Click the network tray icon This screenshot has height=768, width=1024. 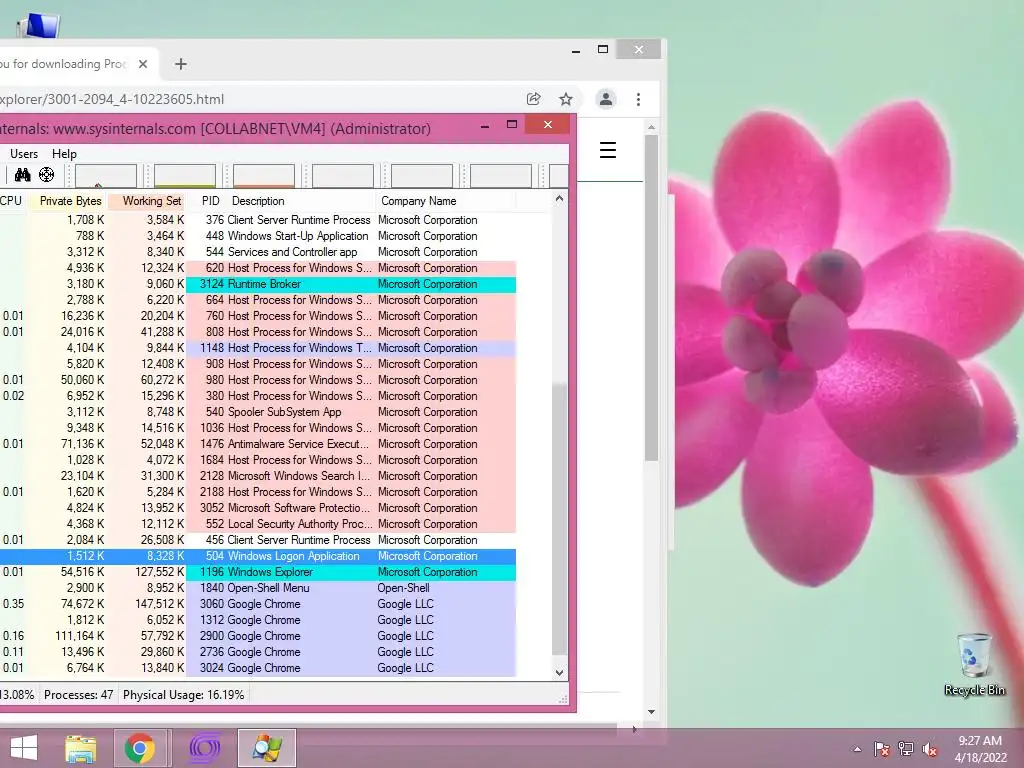click(x=906, y=749)
